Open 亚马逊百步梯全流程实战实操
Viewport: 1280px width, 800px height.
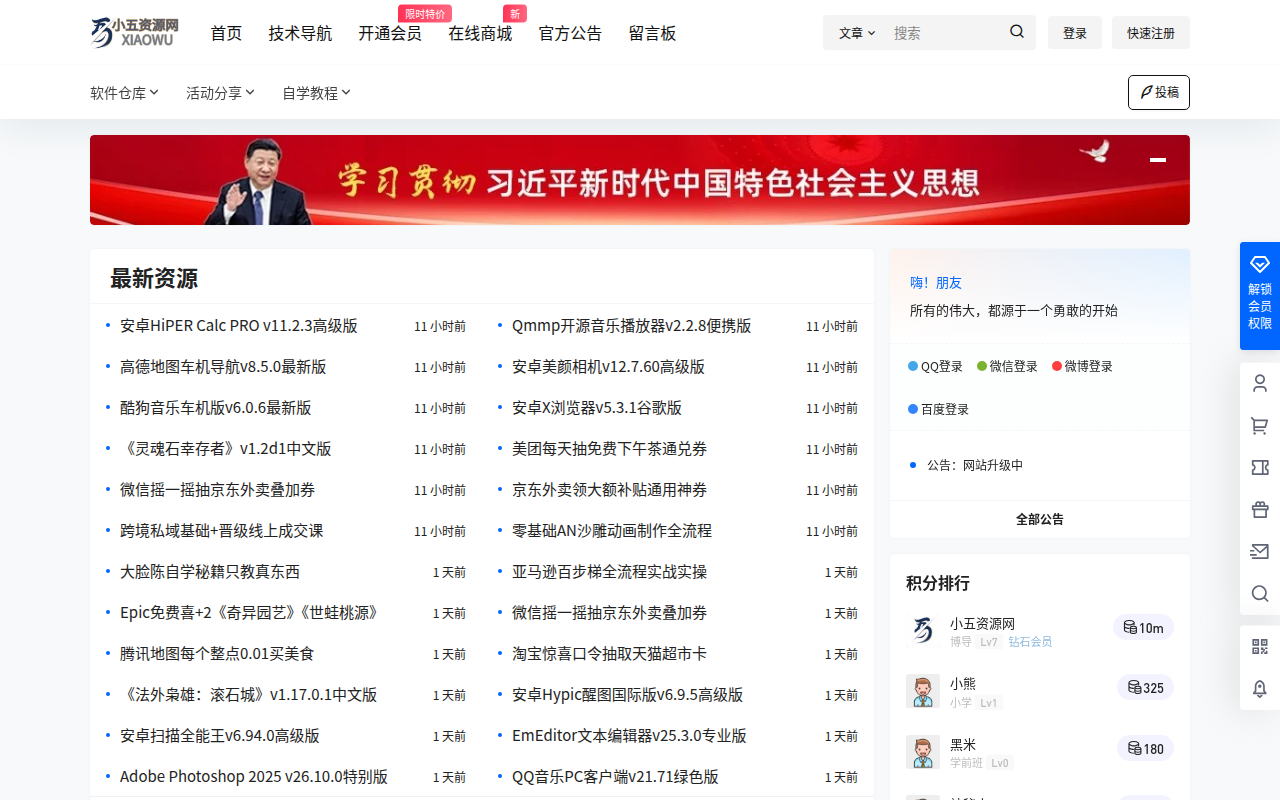pyautogui.click(x=610, y=572)
